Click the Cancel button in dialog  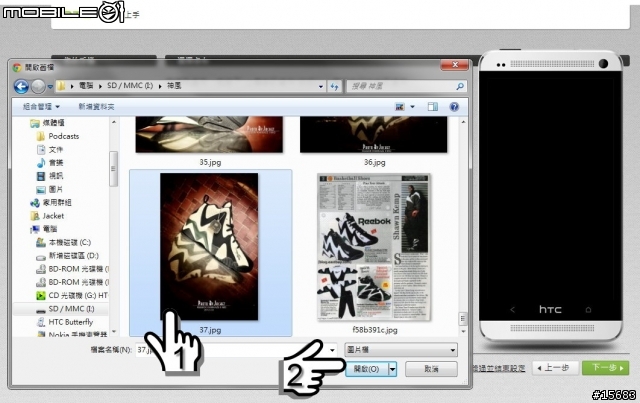(x=431, y=369)
